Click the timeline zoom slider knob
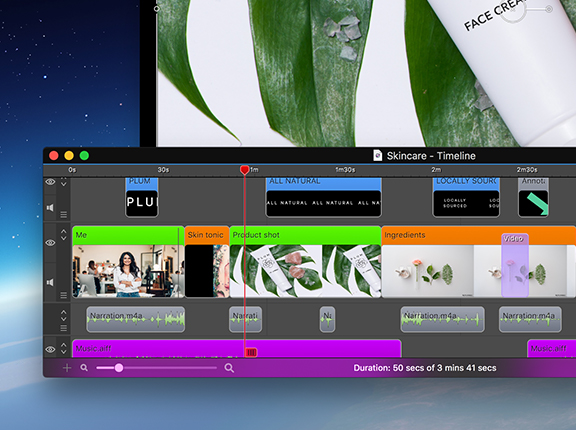Image resolution: width=576 pixels, height=430 pixels. pyautogui.click(x=119, y=368)
